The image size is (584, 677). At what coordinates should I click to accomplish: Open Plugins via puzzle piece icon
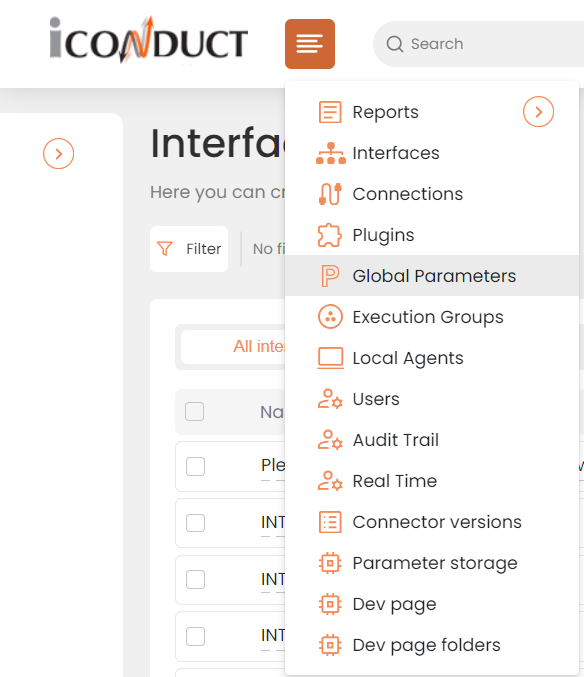click(330, 235)
